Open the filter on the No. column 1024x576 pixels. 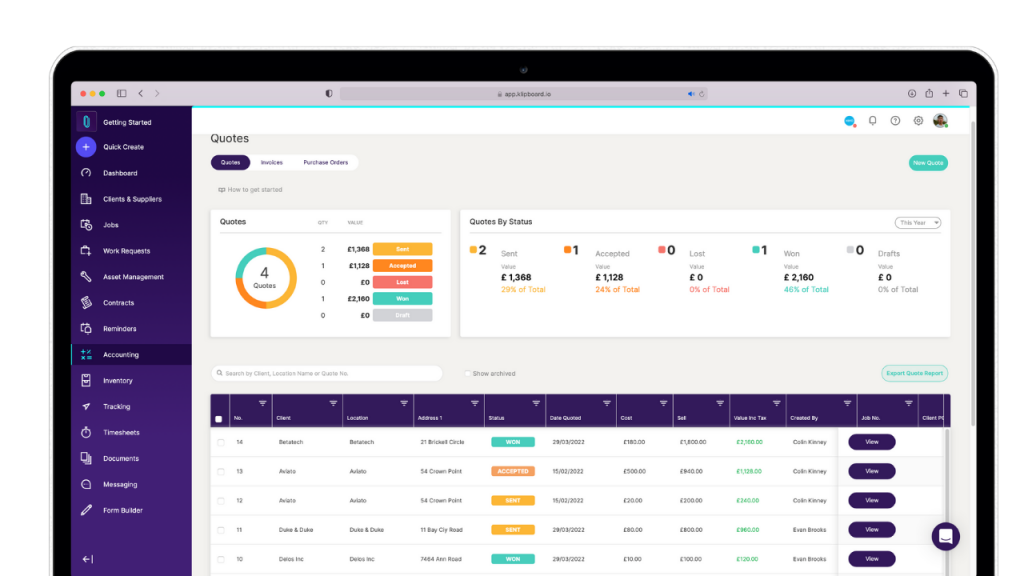[263, 404]
